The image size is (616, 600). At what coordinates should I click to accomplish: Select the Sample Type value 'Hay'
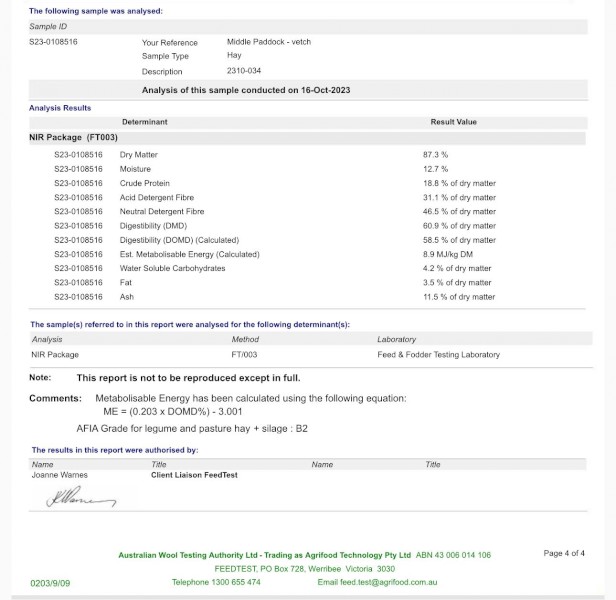234,55
